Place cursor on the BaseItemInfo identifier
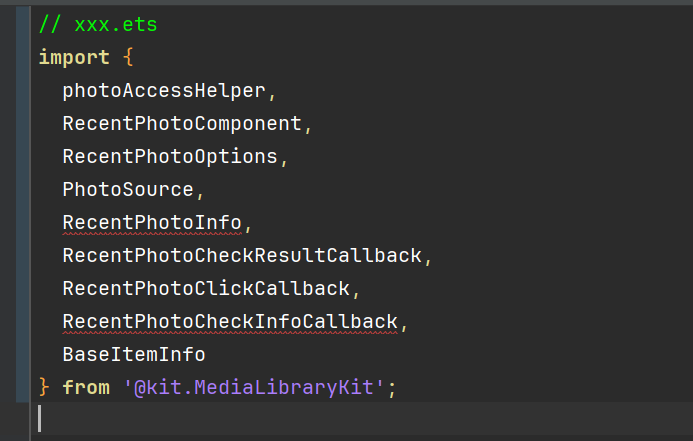 (x=134, y=354)
